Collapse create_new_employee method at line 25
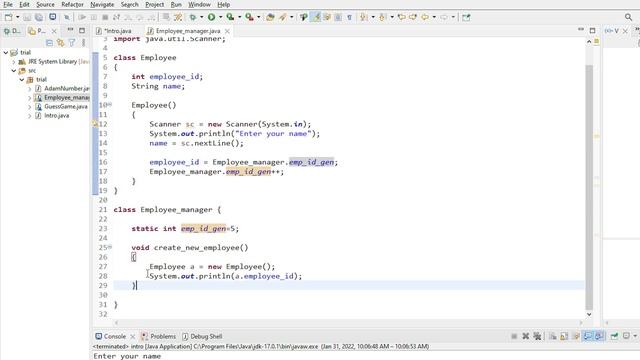Screen dimensions: 640x360 click(110, 247)
